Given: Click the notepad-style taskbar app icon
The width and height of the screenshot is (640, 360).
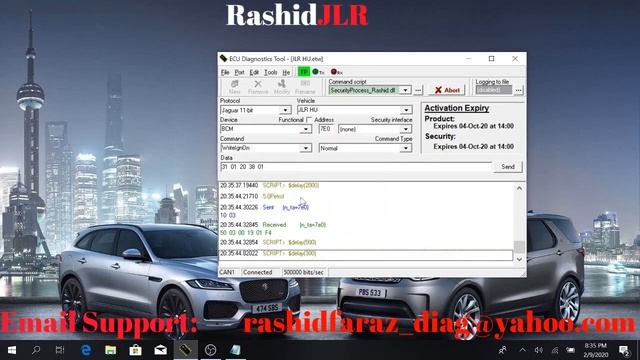Looking at the screenshot, I should pos(235,350).
